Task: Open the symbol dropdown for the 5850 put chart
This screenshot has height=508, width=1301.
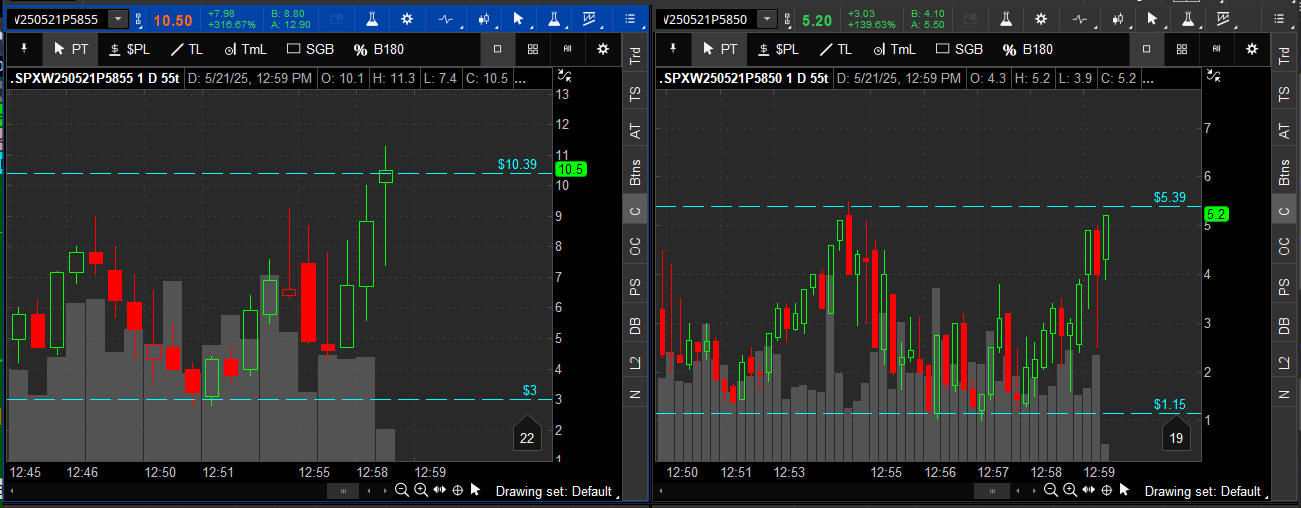Action: (767, 19)
